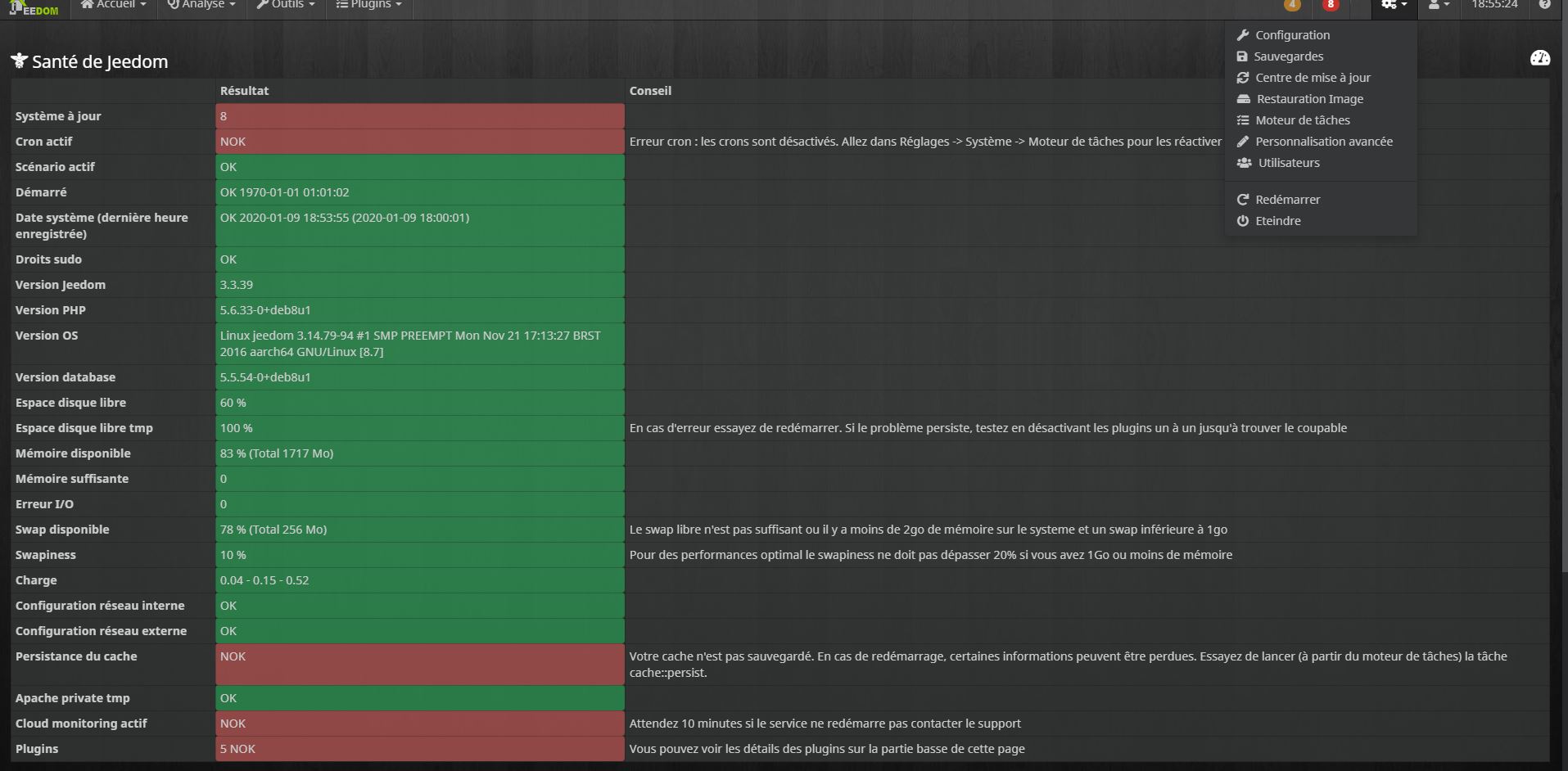
Task: Click the Version OS row label
Action: [x=47, y=336]
